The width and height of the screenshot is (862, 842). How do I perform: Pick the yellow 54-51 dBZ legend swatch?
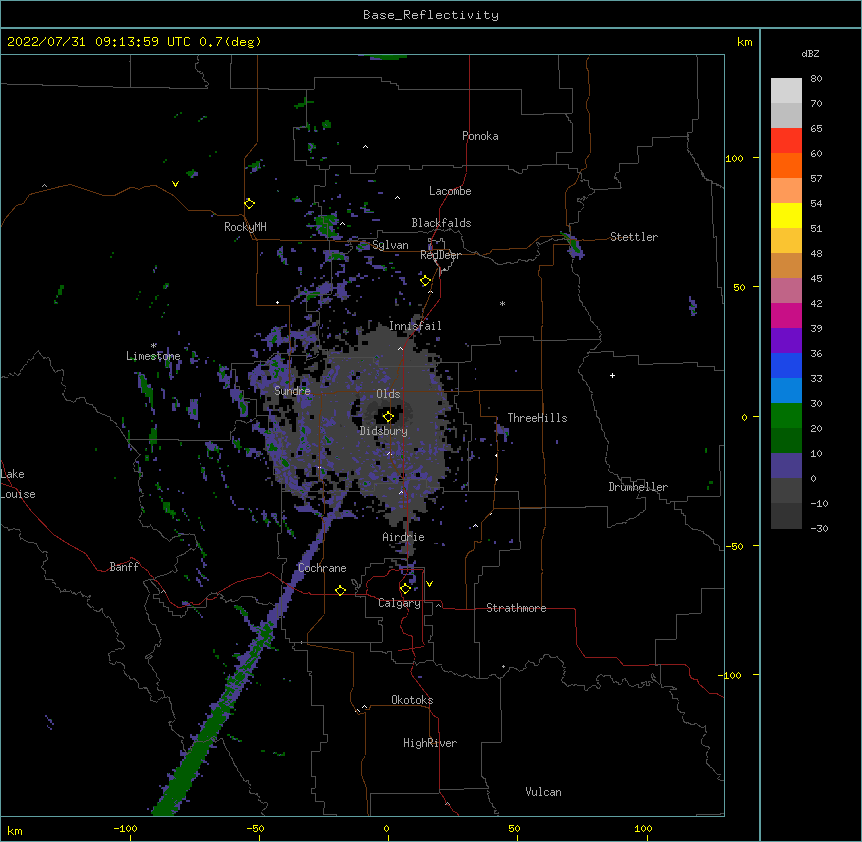[x=786, y=215]
